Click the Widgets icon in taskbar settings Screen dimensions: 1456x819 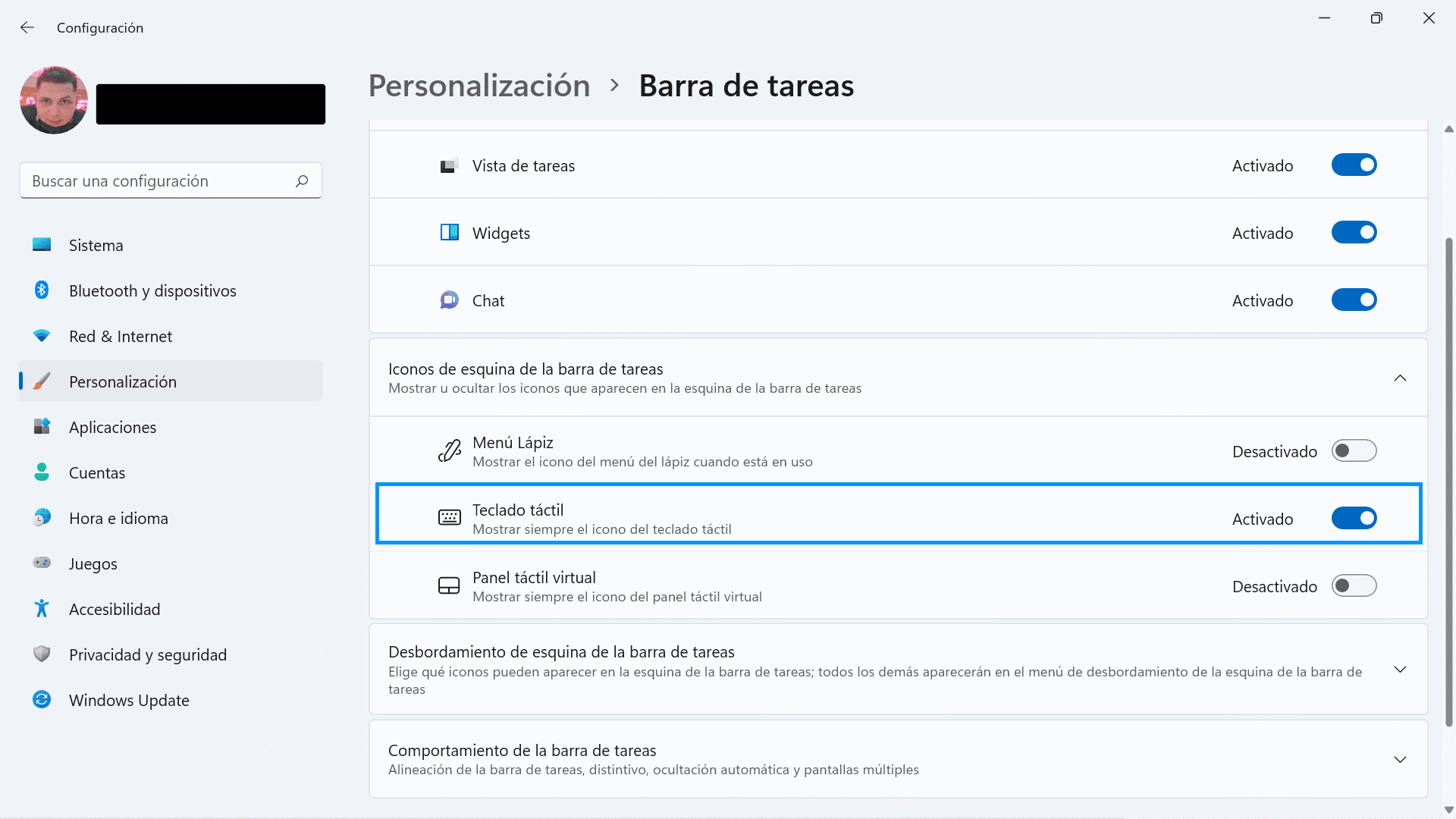[x=449, y=232]
